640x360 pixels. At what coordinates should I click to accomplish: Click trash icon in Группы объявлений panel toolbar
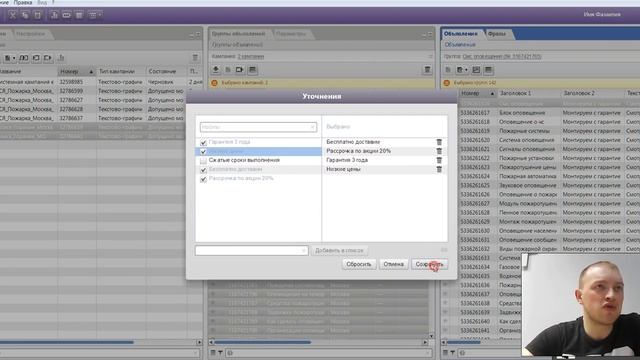click(x=427, y=70)
